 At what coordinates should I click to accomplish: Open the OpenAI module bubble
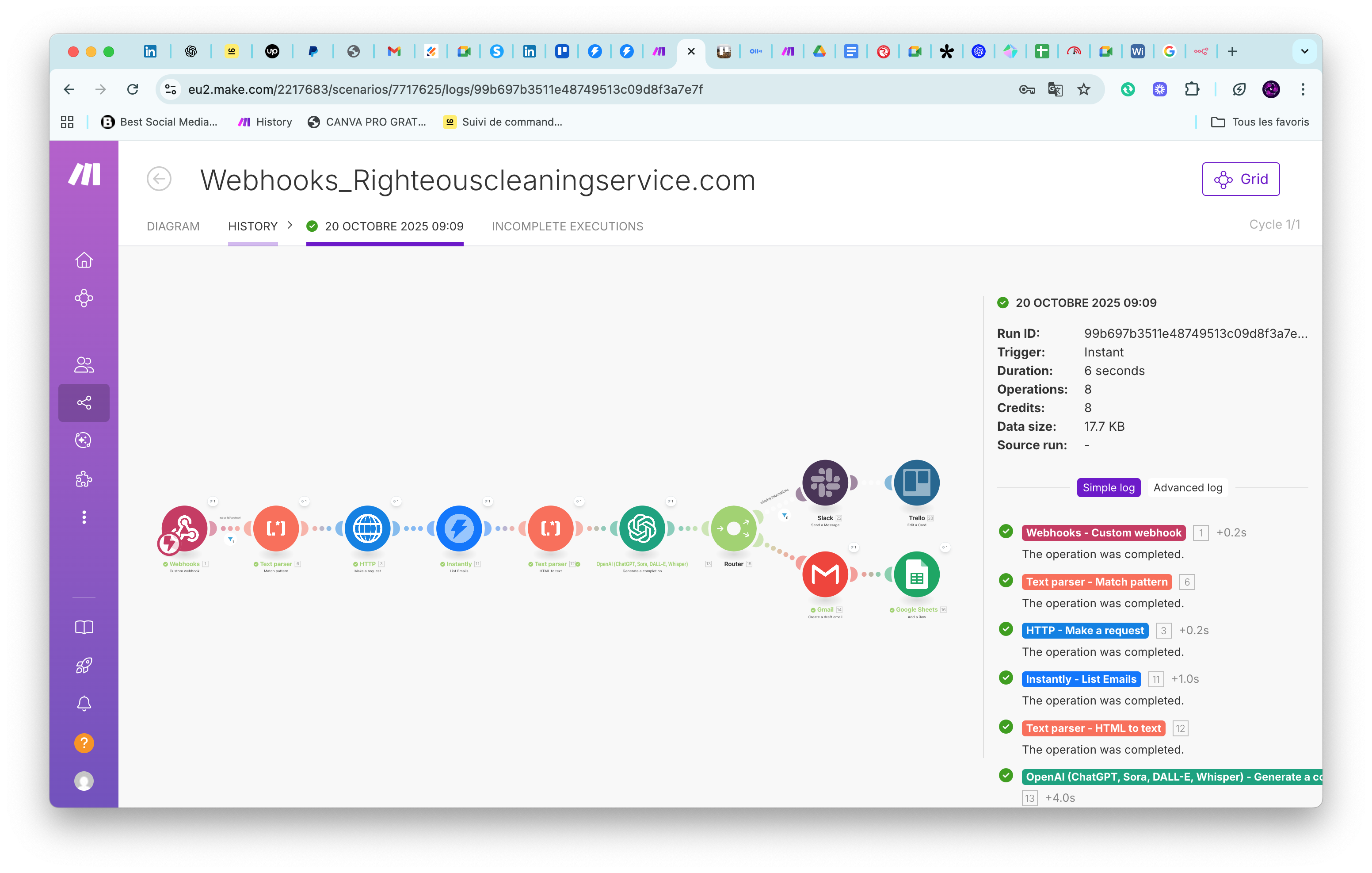pos(641,528)
